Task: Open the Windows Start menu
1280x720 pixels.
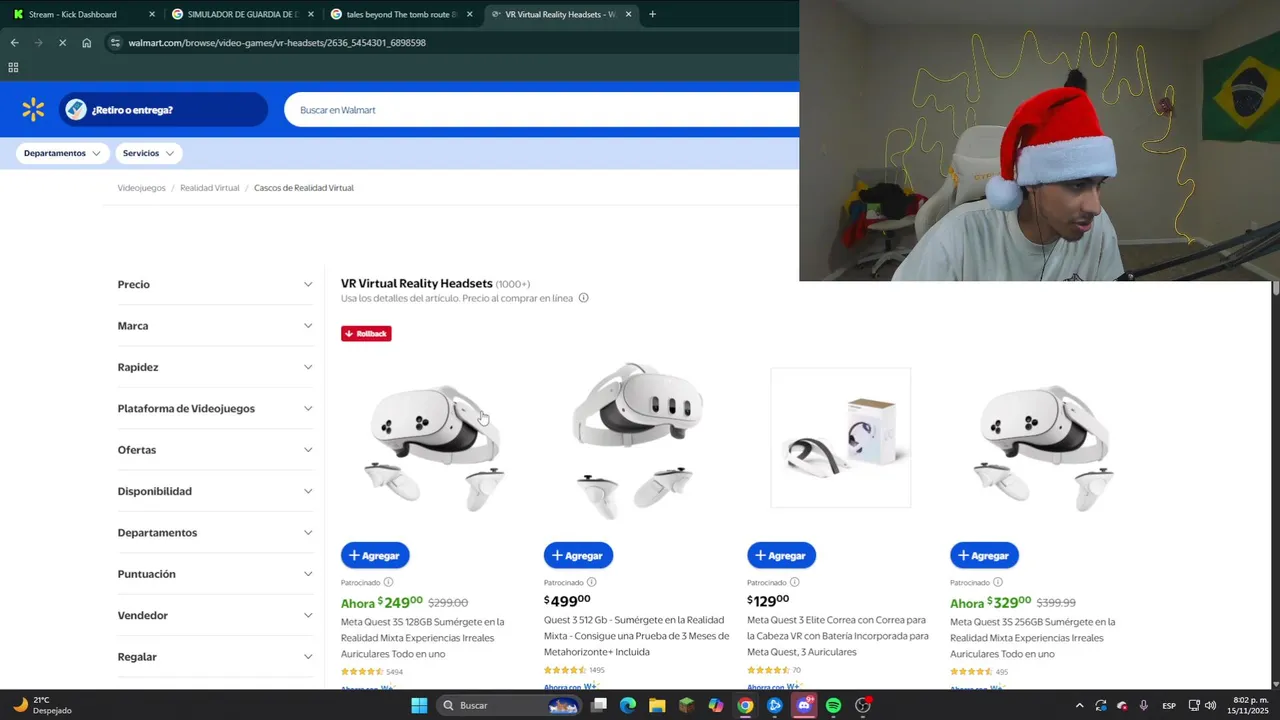Action: click(x=419, y=705)
